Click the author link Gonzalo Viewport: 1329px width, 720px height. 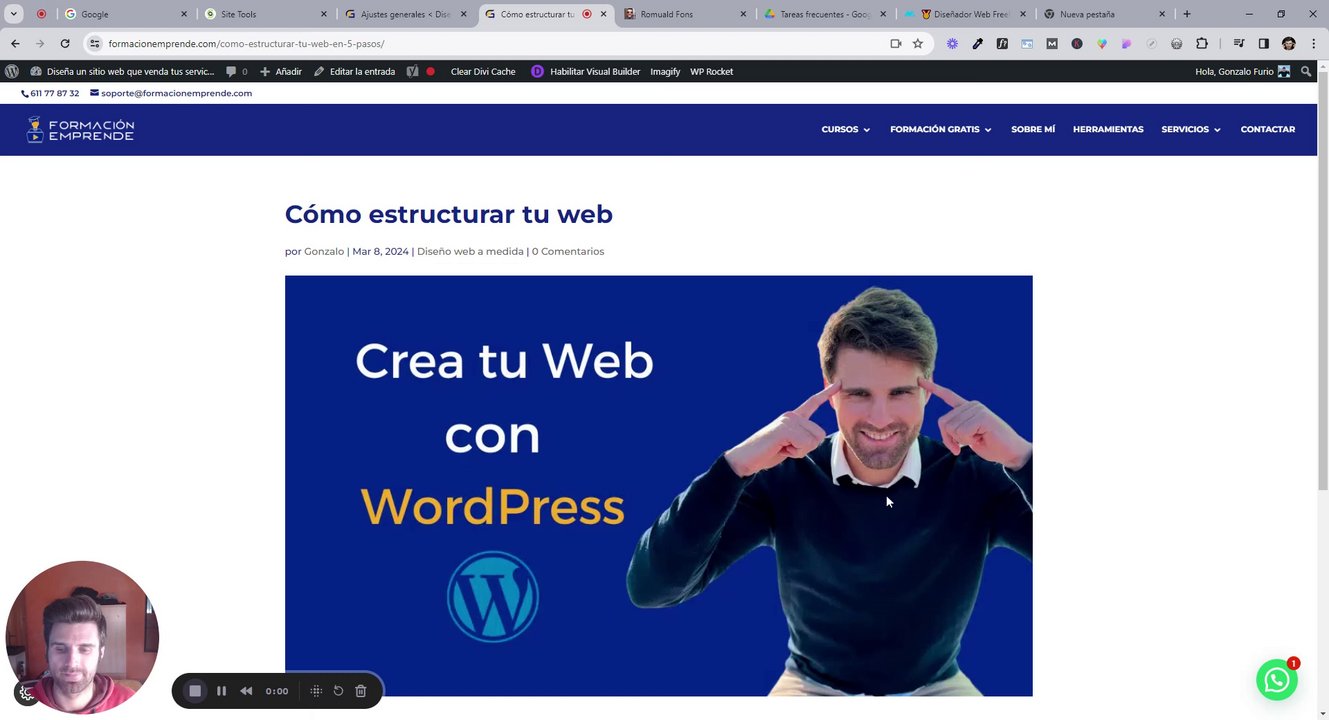point(324,251)
